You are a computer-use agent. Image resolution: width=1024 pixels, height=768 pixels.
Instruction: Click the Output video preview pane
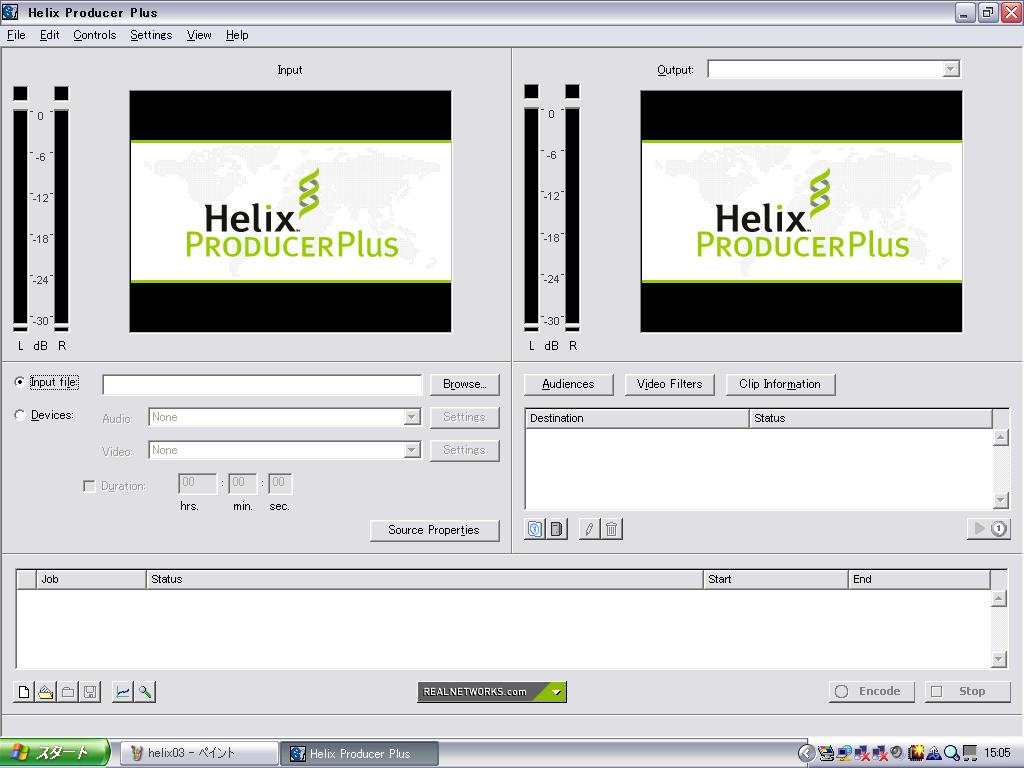(x=801, y=212)
